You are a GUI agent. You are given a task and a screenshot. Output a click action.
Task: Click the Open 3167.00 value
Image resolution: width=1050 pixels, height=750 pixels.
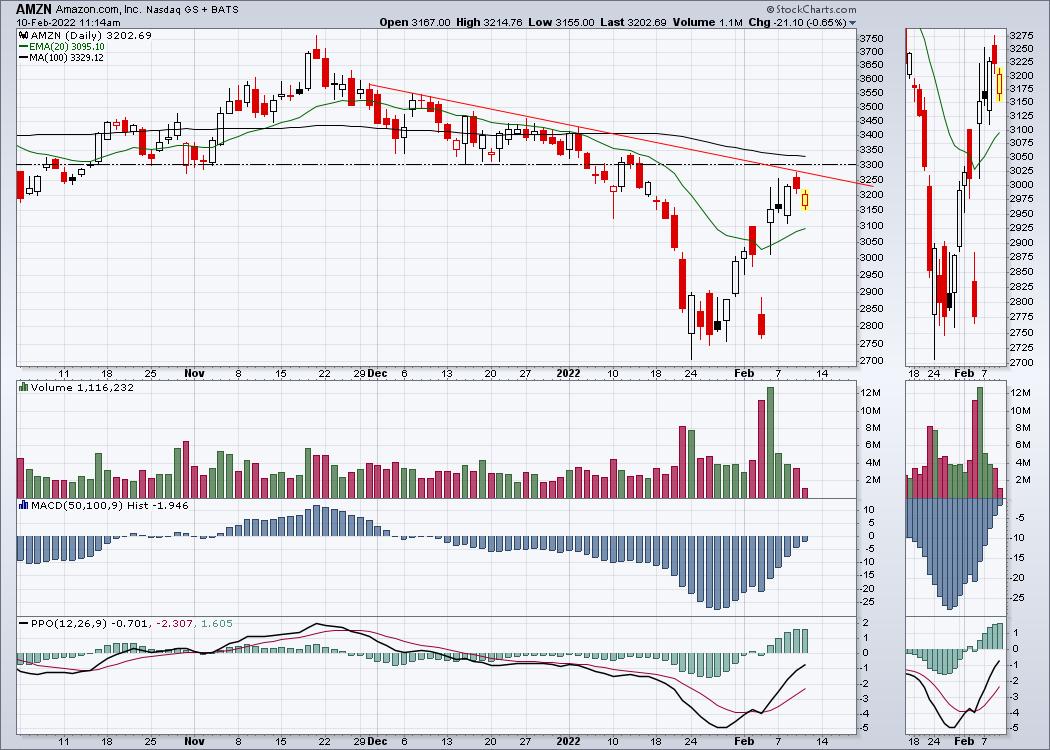click(x=415, y=22)
